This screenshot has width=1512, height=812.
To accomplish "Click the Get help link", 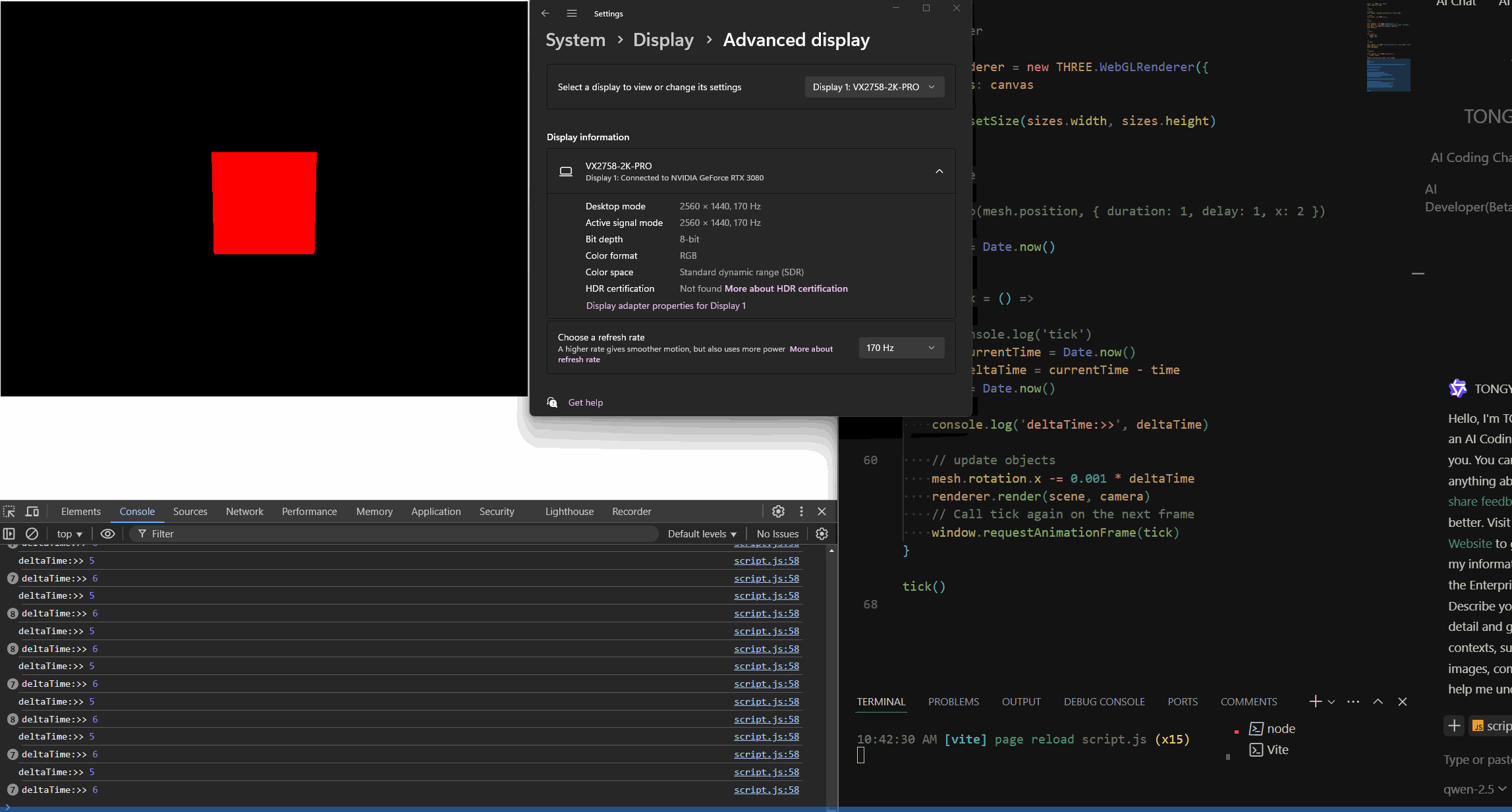I will (585, 402).
